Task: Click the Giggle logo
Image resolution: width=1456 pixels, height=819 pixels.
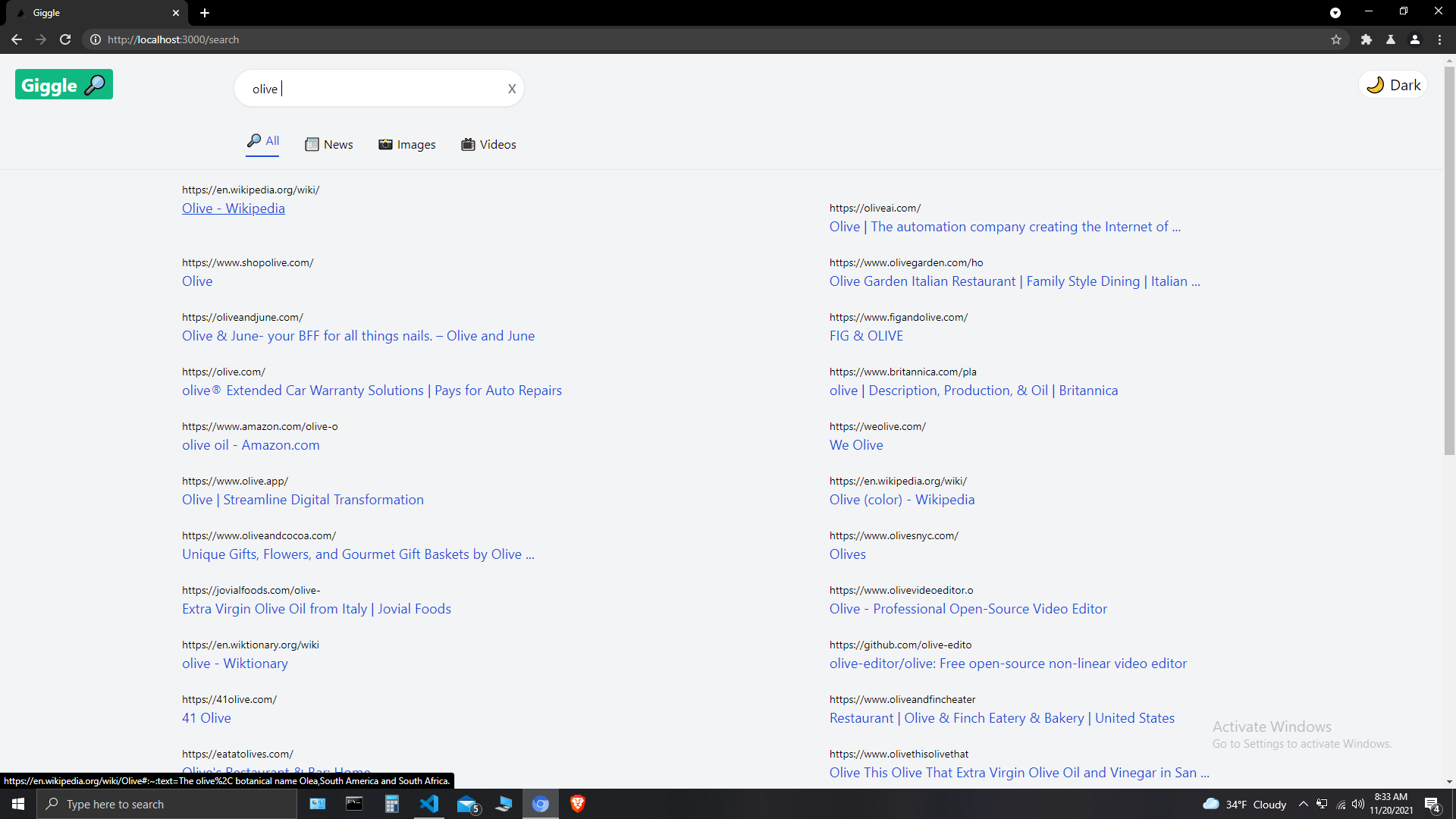Action: coord(64,84)
